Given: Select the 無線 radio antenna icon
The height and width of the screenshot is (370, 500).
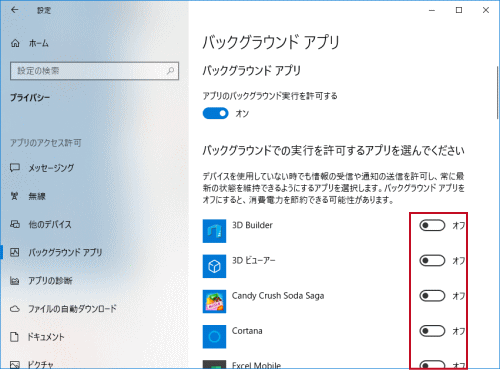Looking at the screenshot, I should coord(14,196).
